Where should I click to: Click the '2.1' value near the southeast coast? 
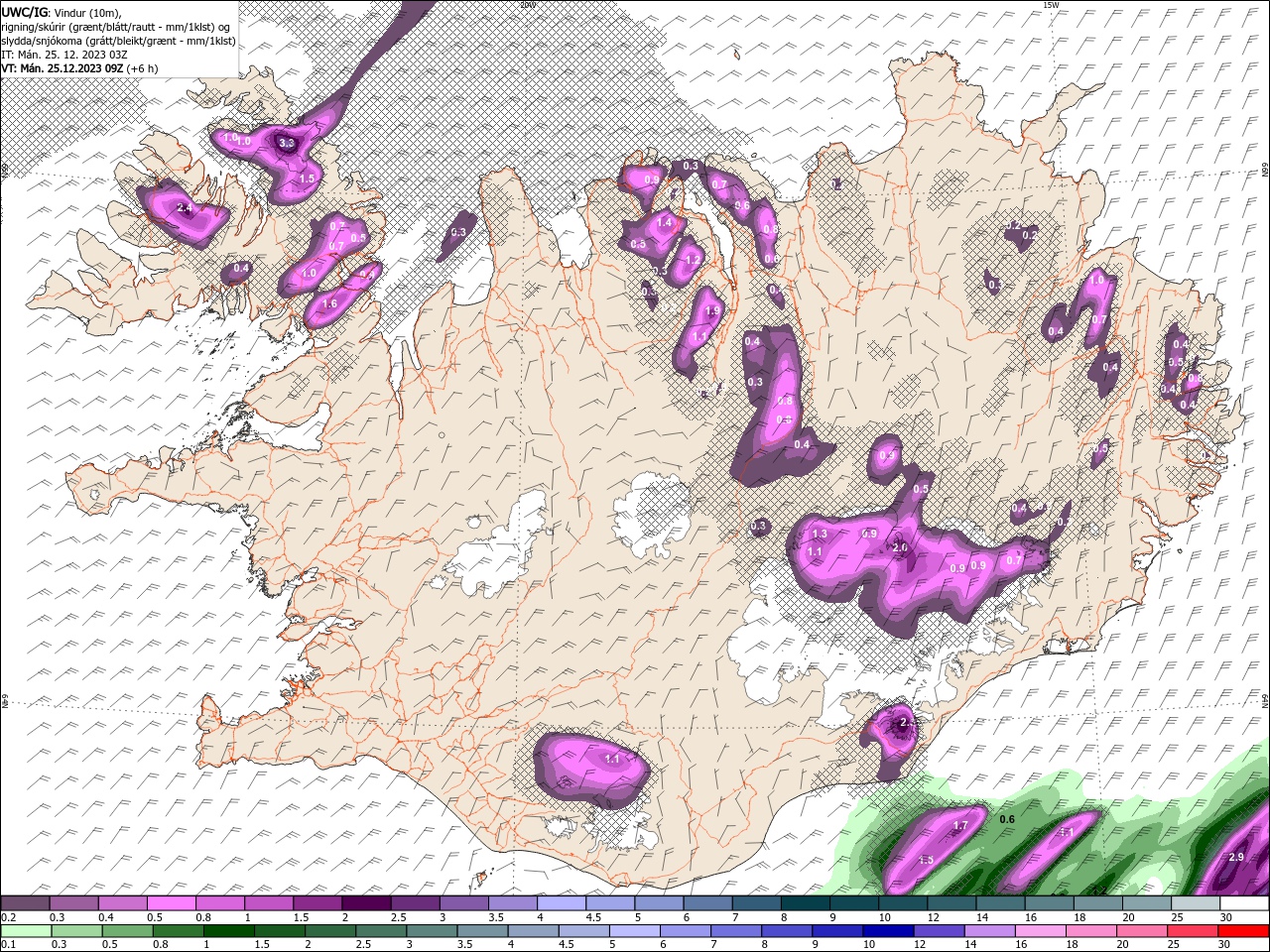[x=906, y=723]
